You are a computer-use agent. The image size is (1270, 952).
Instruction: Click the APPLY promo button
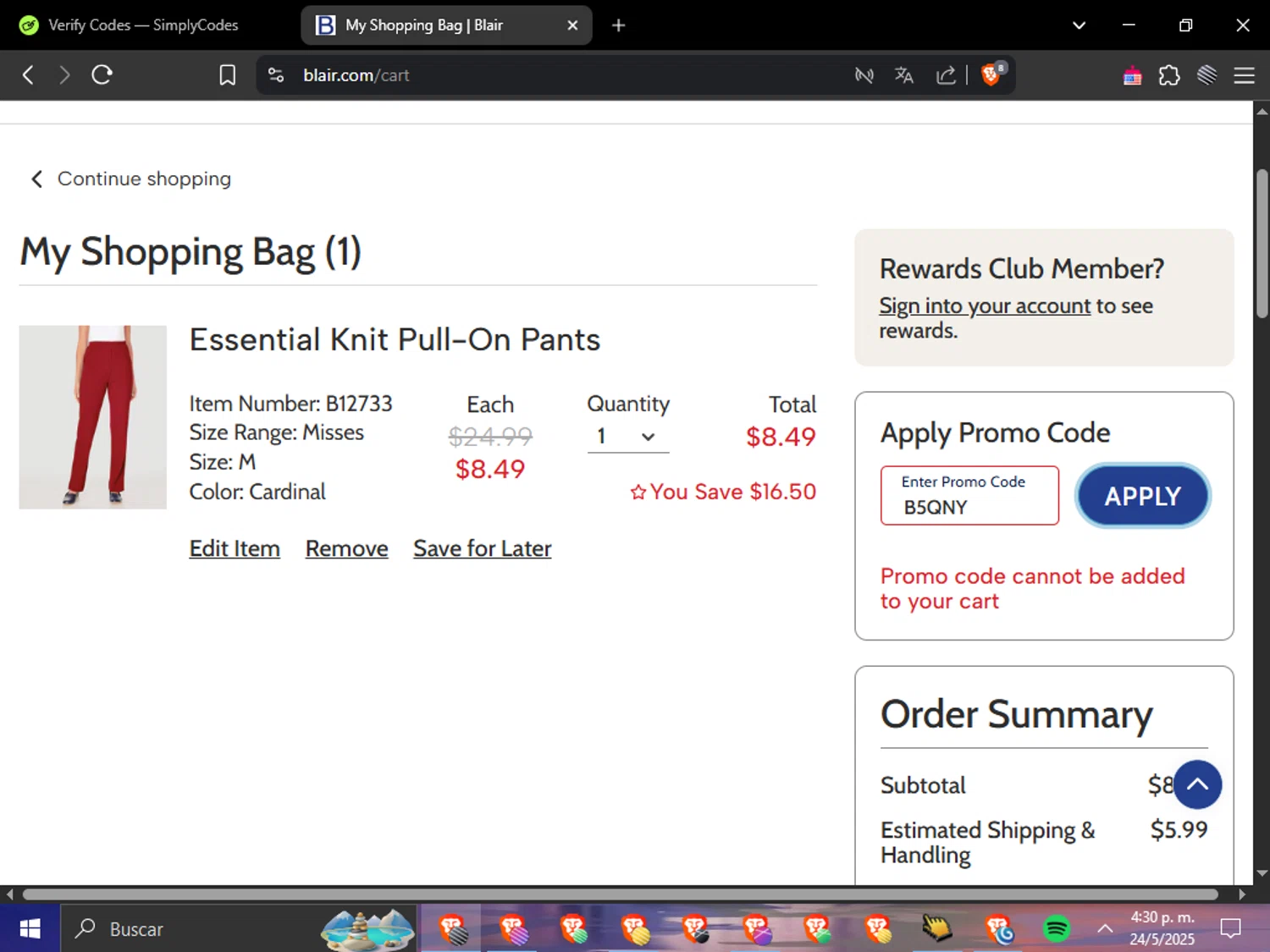coord(1143,496)
